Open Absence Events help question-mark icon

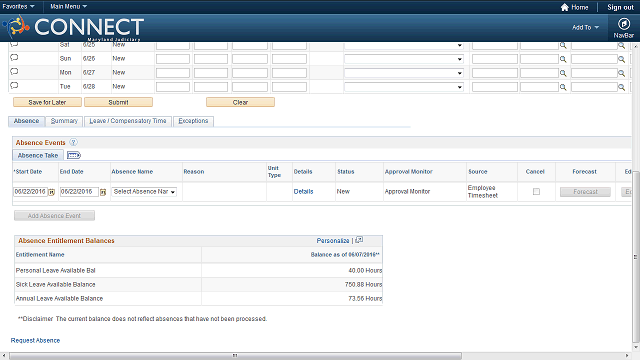coord(73,142)
